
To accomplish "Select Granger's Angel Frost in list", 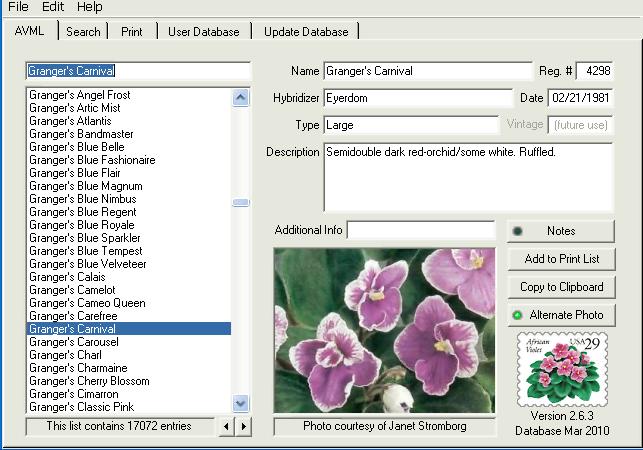I will tap(129, 95).
